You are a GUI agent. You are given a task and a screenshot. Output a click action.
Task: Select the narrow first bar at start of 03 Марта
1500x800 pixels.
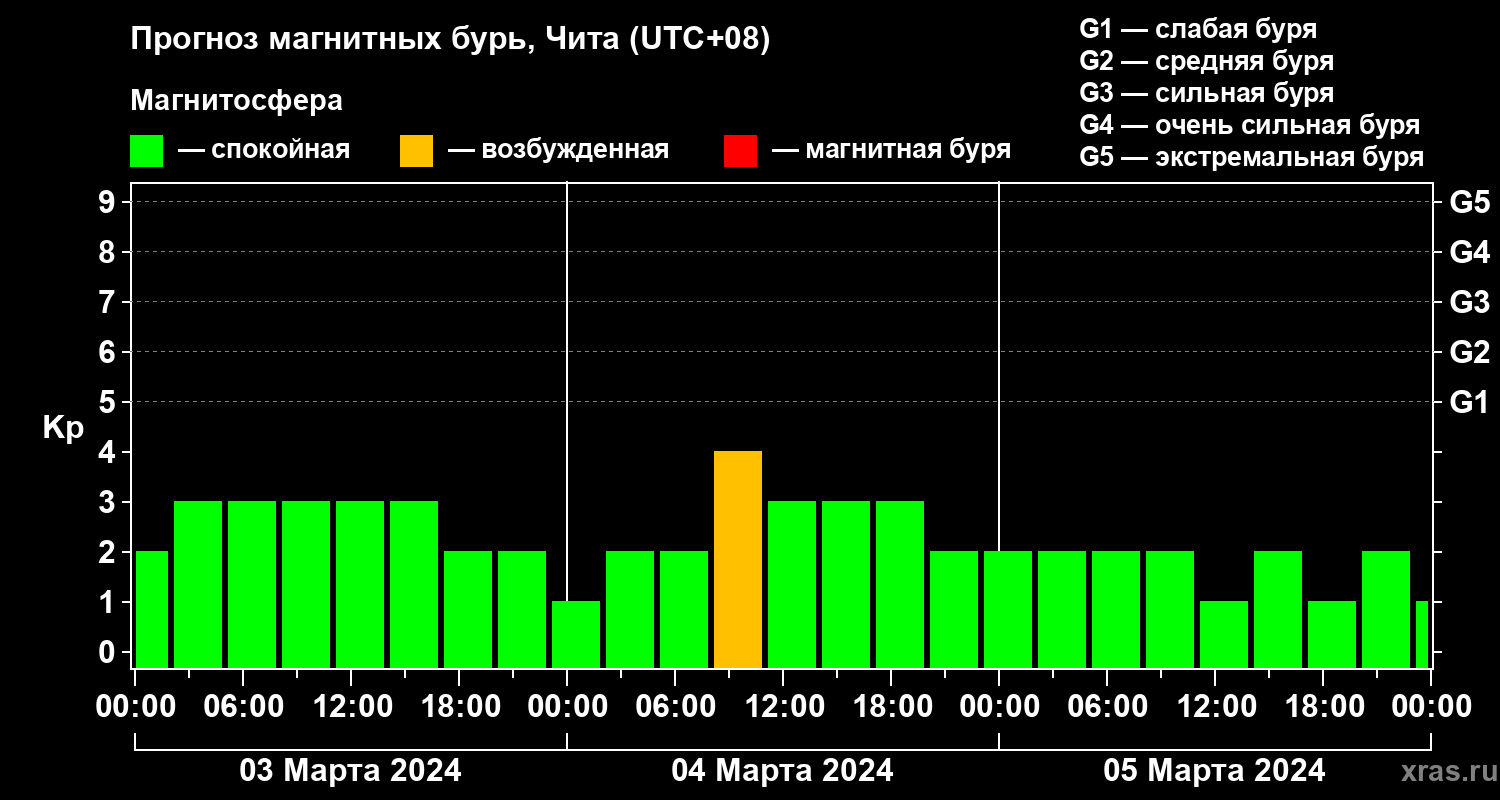coord(152,610)
